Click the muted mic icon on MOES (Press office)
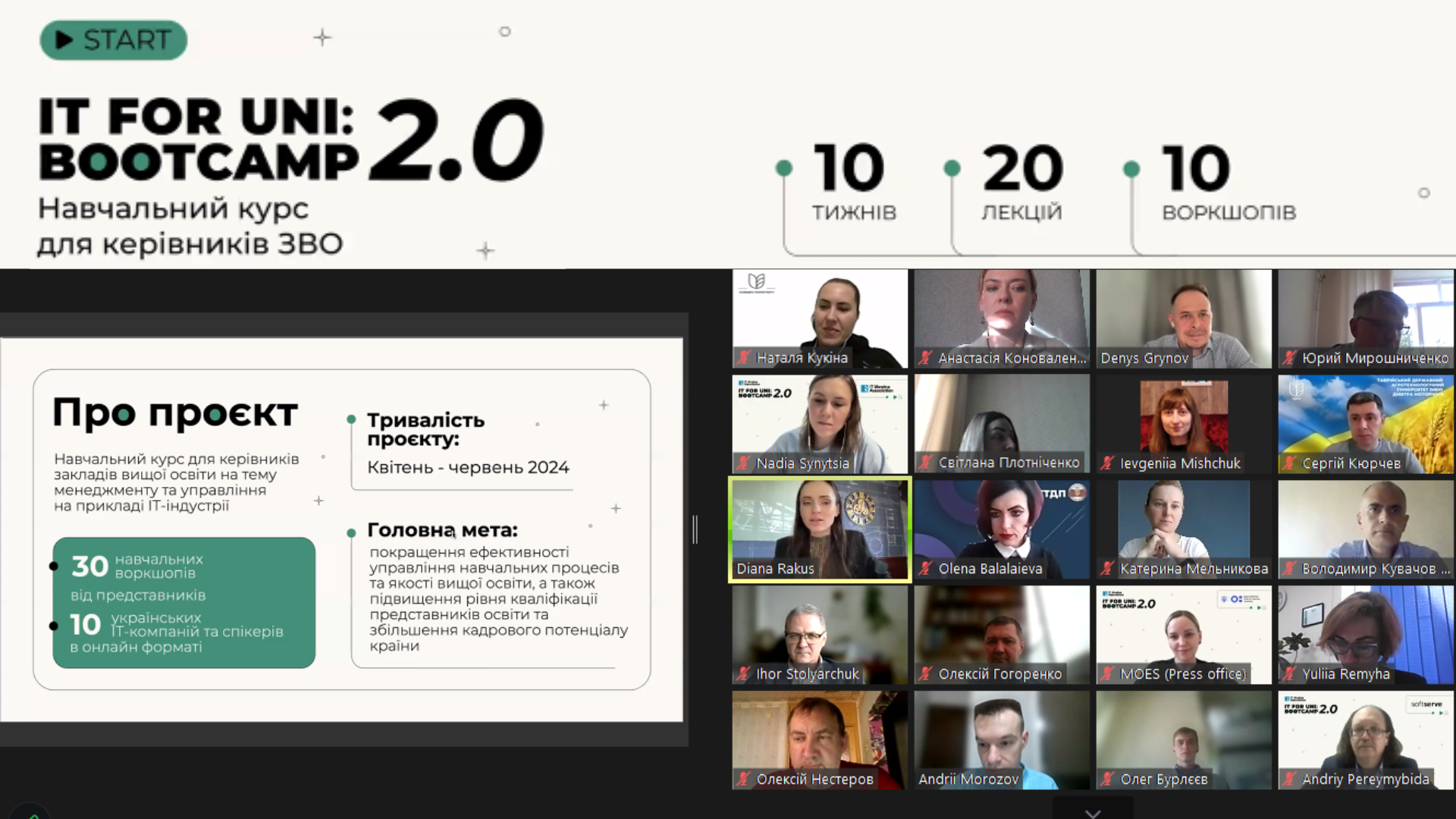The height and width of the screenshot is (819, 1456). point(1108,674)
